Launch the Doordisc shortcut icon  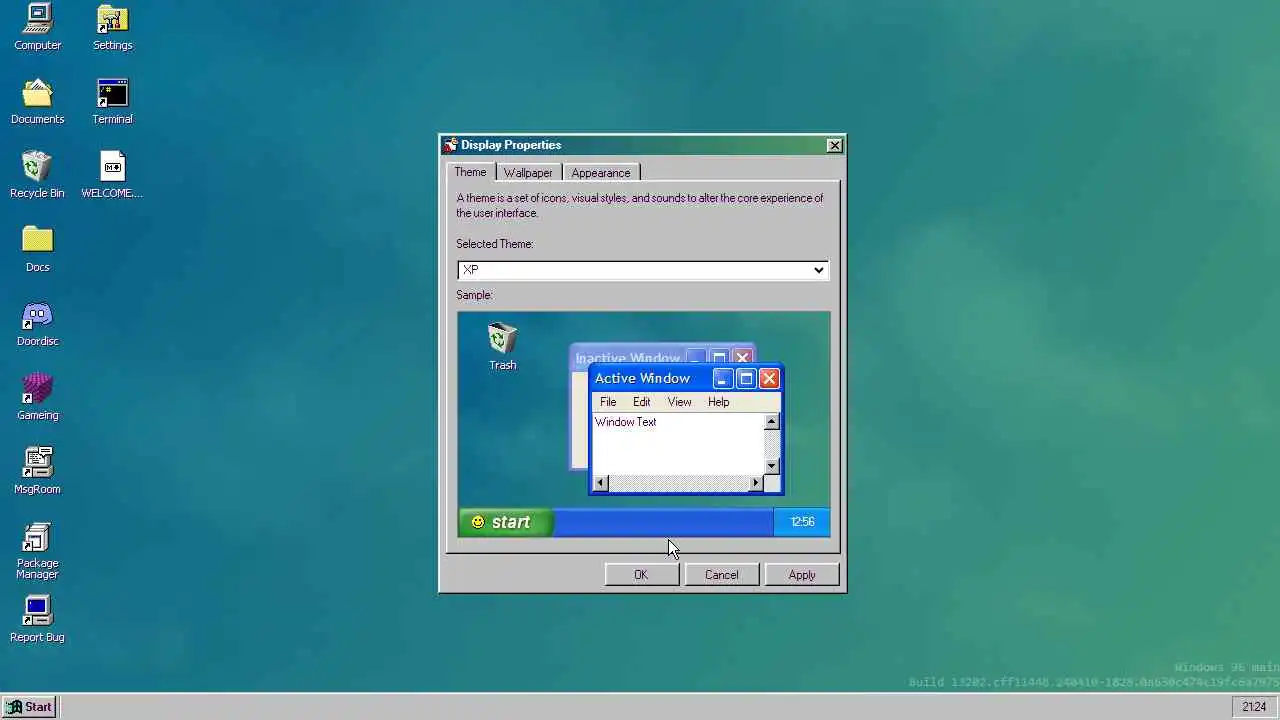[x=37, y=323]
